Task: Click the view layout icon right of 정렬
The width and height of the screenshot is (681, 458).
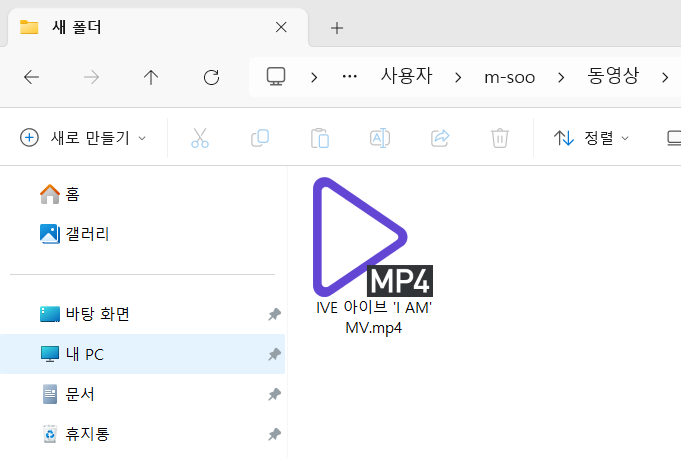Action: (x=674, y=138)
